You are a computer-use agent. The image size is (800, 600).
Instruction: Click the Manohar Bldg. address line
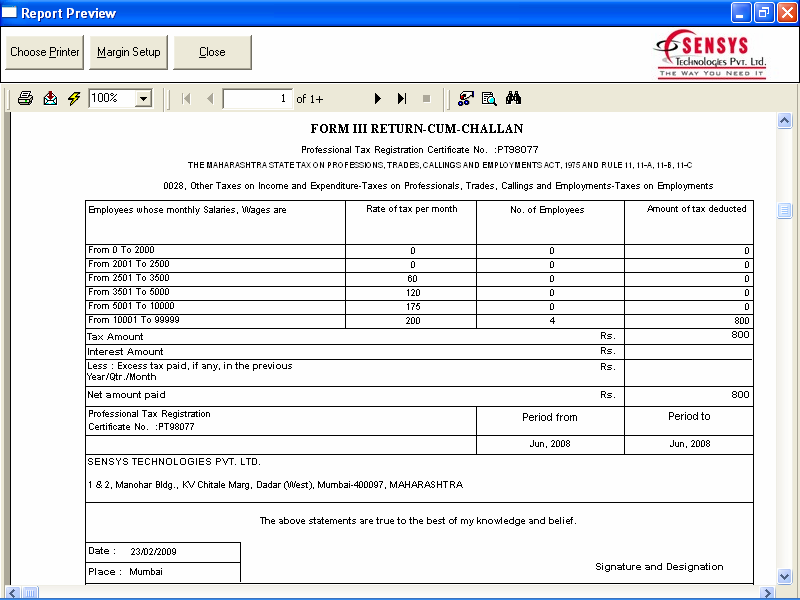coord(275,485)
